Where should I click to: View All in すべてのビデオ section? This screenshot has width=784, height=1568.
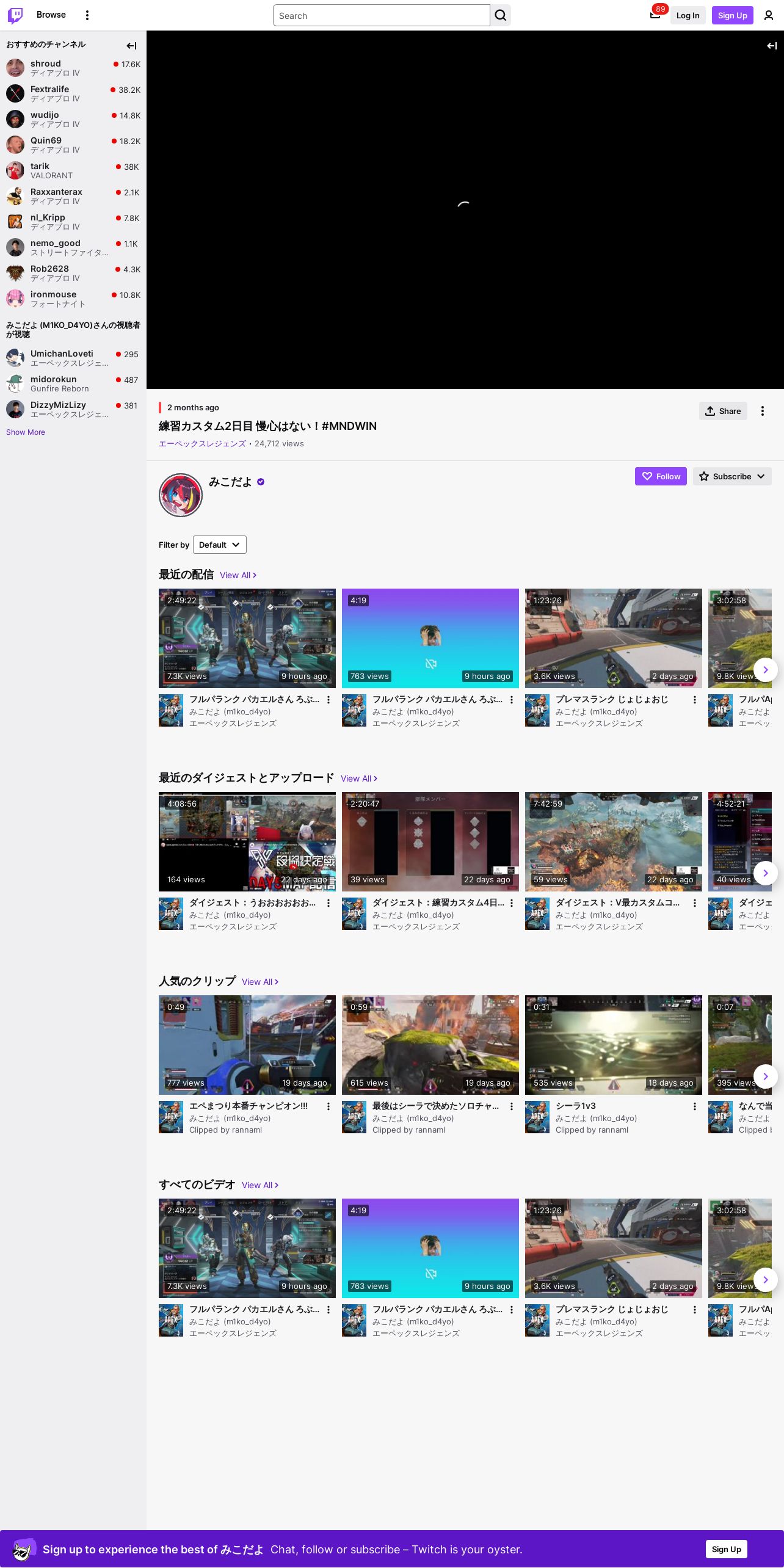(x=260, y=1185)
